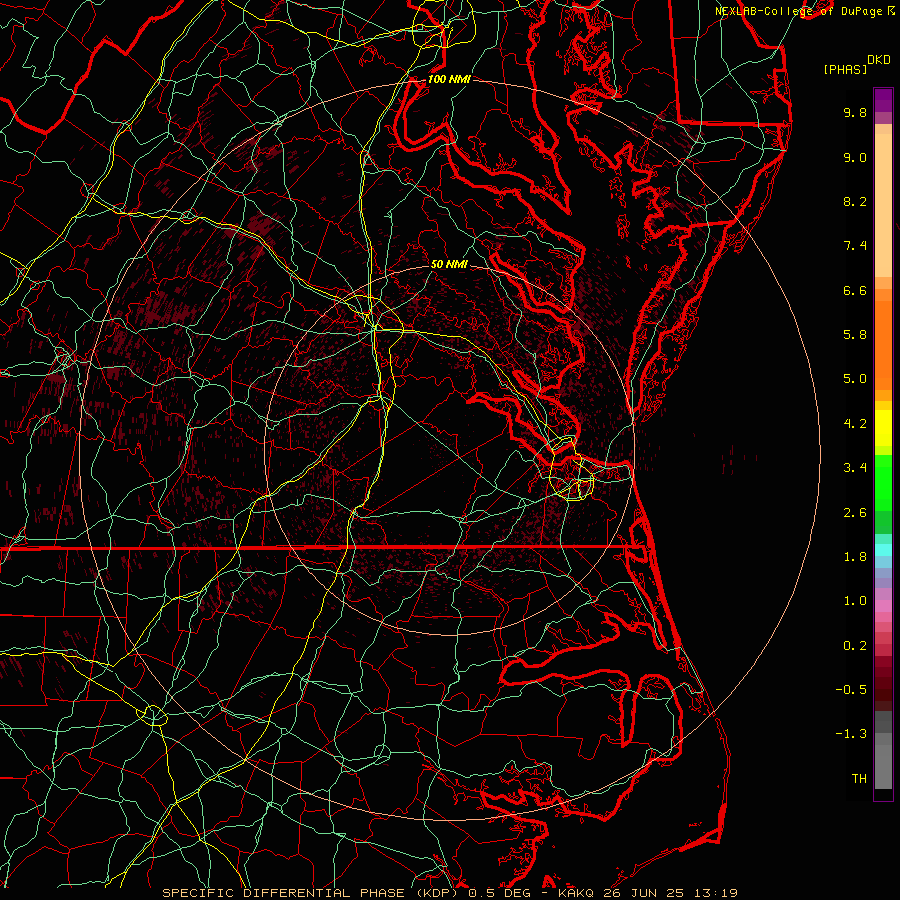900x900 pixels.
Task: Click the DKD label above the color bar
Action: coord(878,60)
